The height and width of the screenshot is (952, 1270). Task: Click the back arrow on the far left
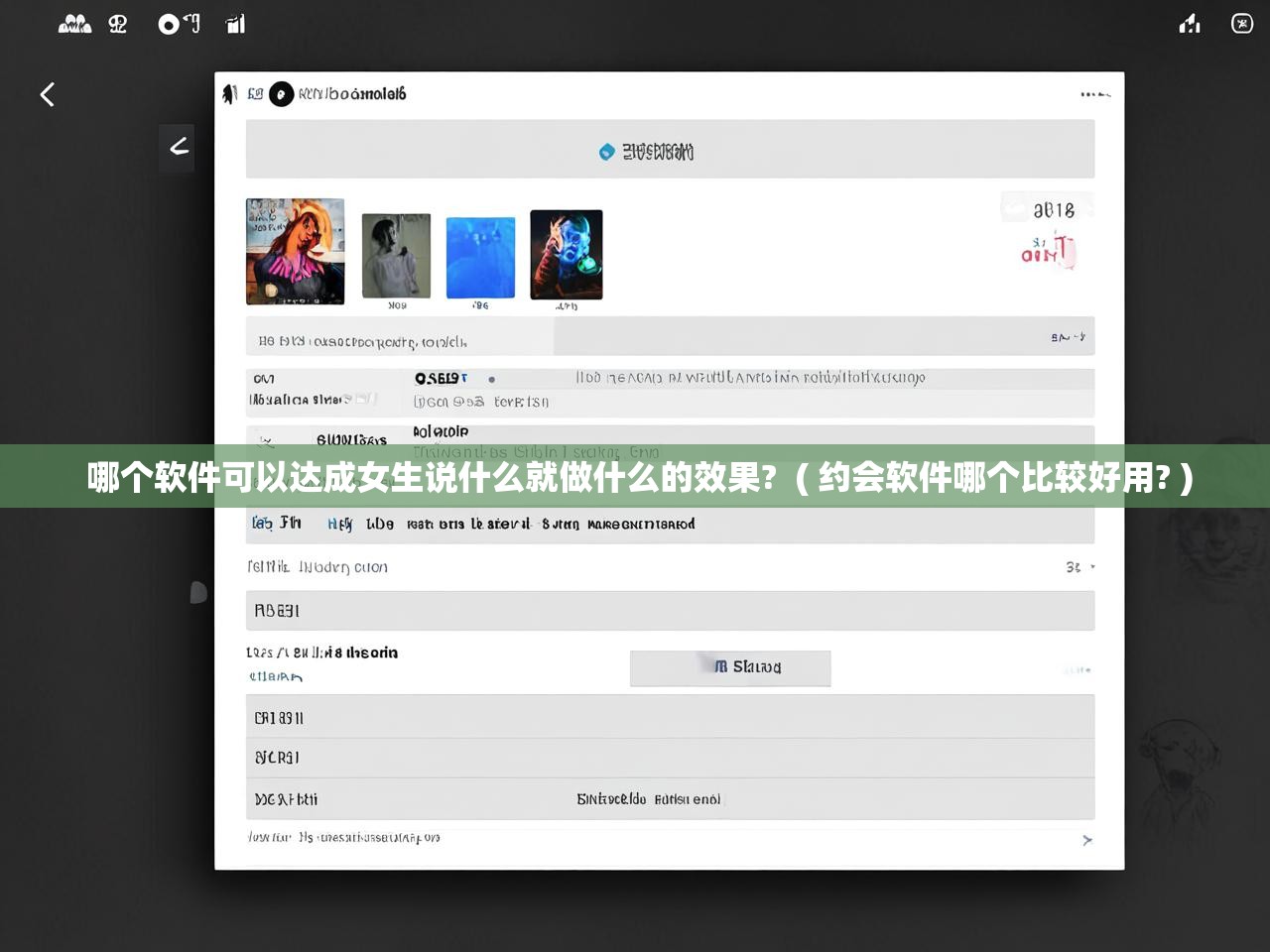[x=47, y=94]
